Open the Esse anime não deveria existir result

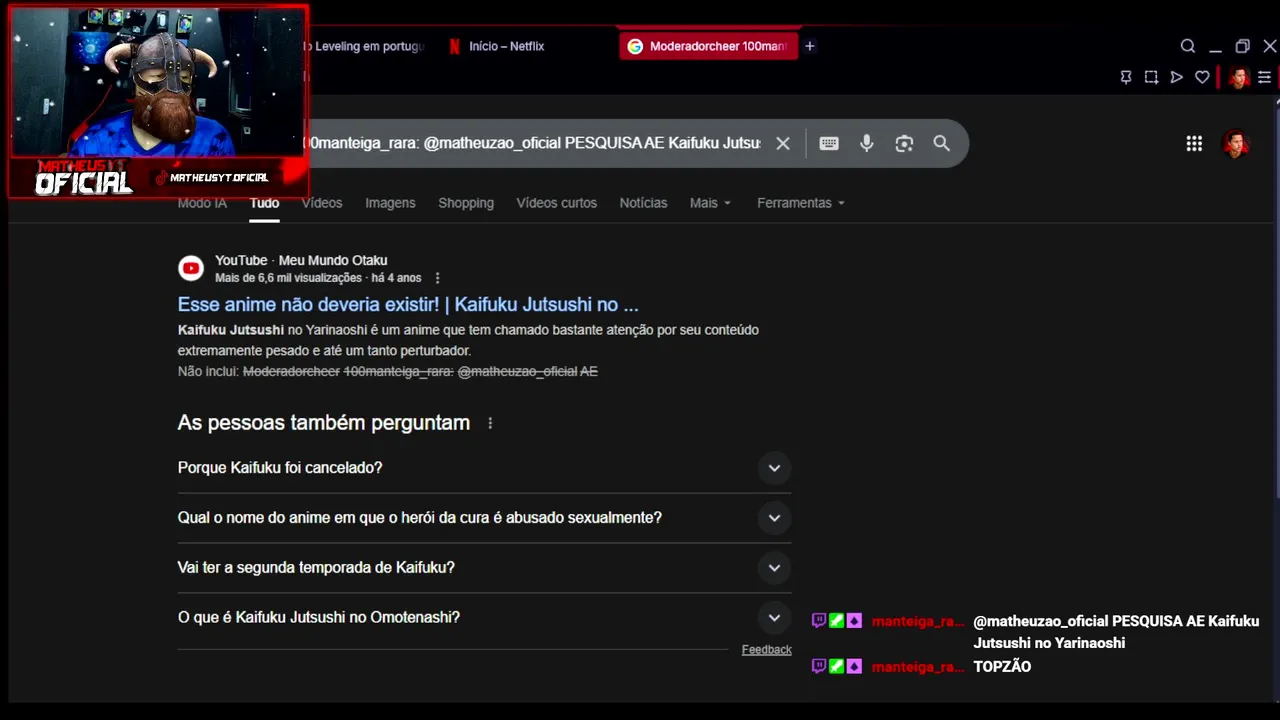click(408, 305)
